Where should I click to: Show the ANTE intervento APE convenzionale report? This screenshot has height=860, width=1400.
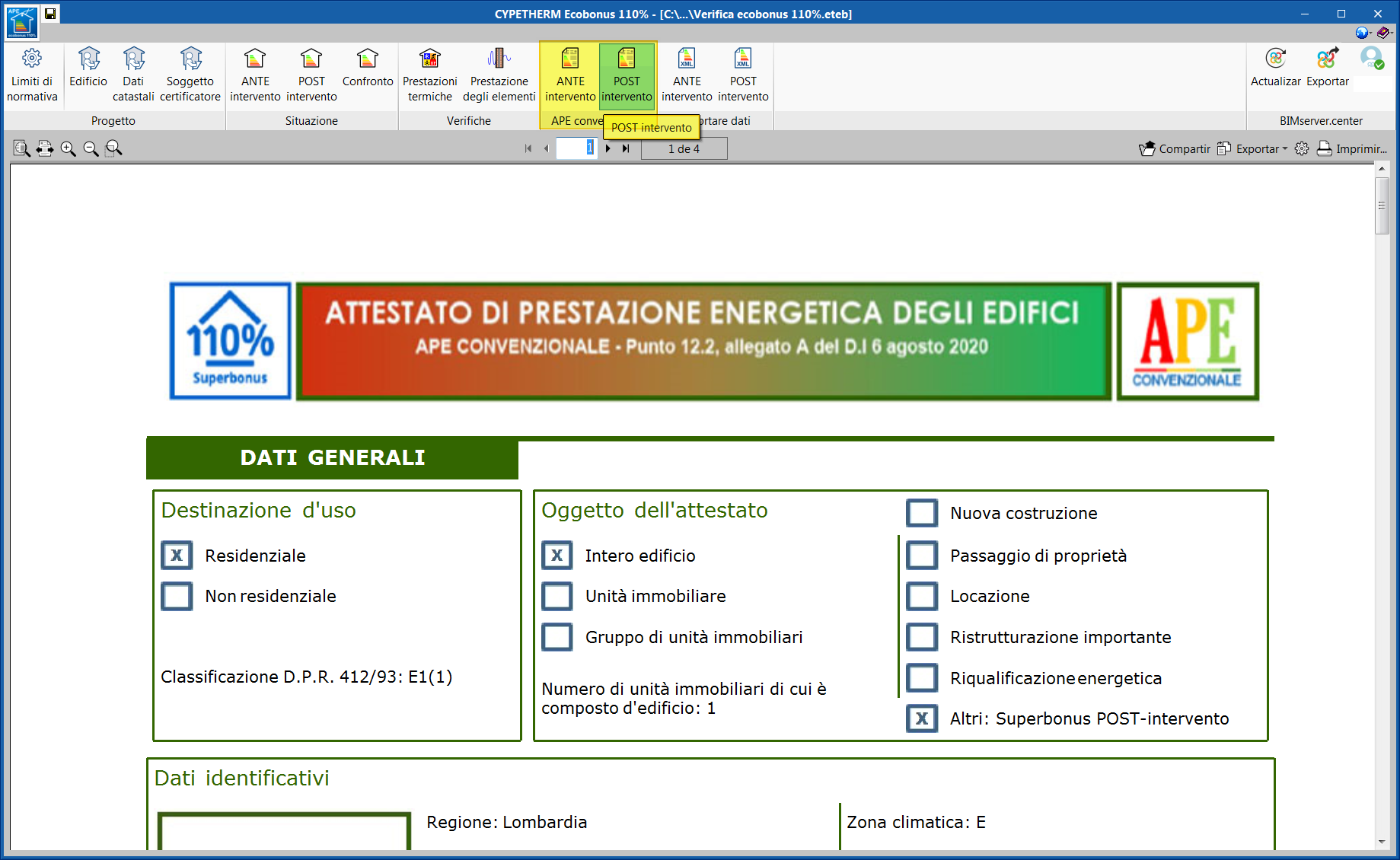pyautogui.click(x=570, y=75)
